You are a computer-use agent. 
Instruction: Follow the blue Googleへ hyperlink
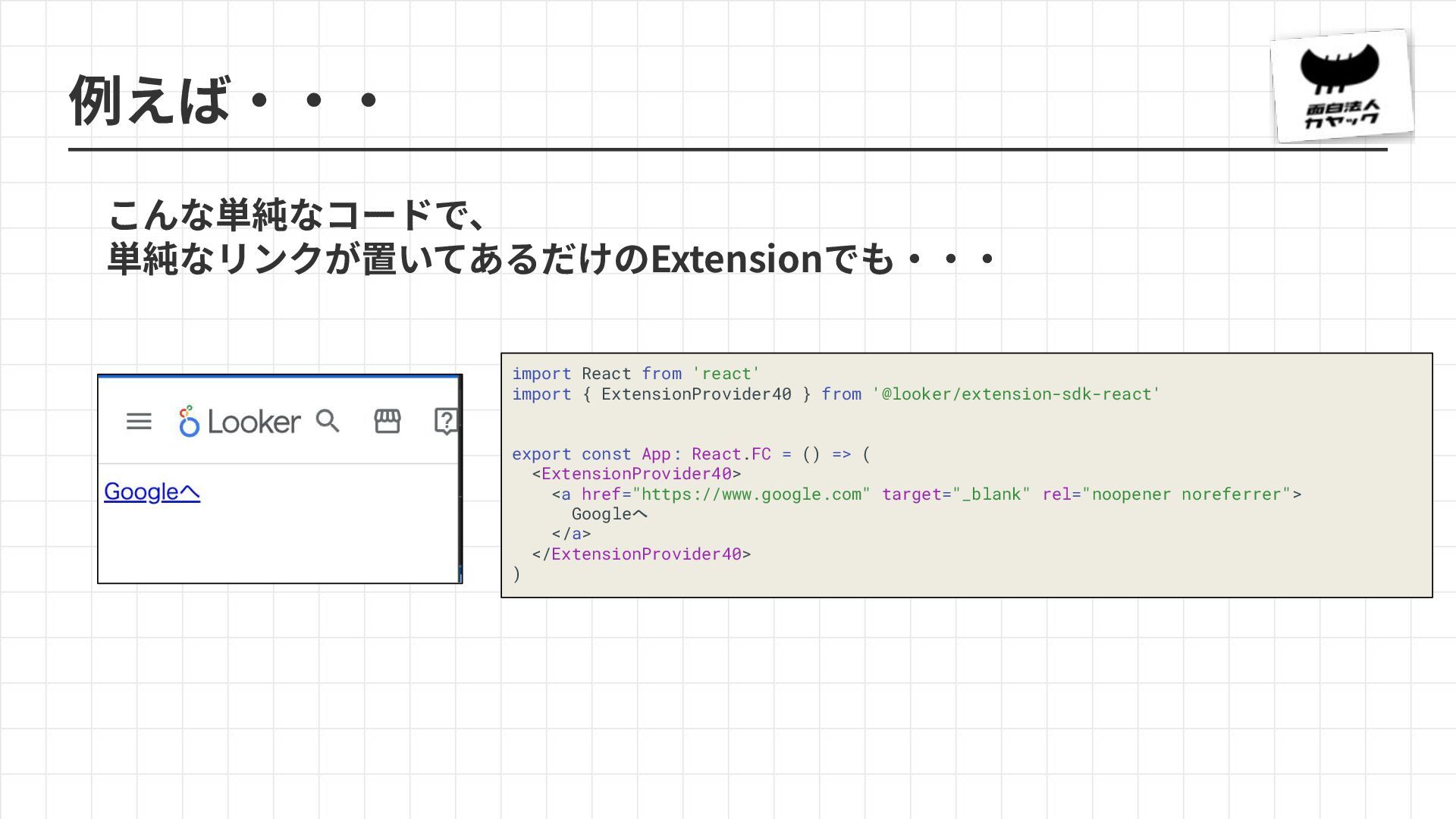pyautogui.click(x=152, y=492)
